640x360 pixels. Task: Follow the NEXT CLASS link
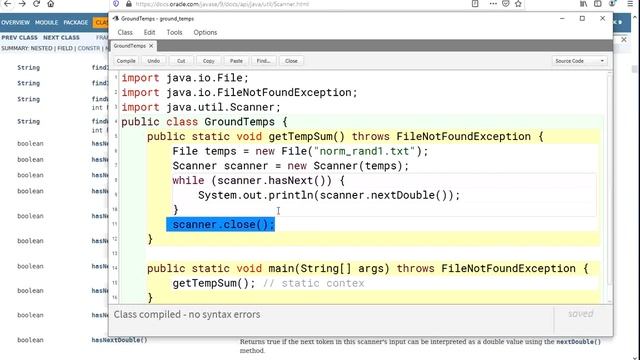(61, 38)
